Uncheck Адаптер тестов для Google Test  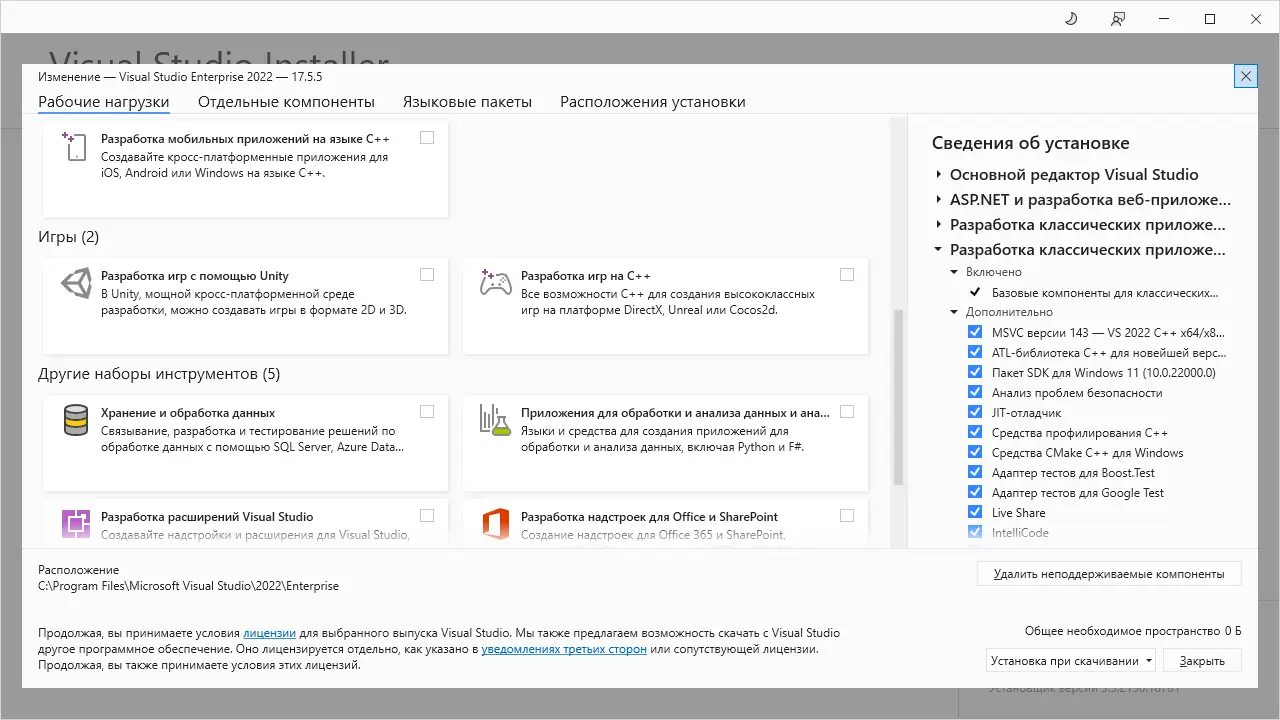pyautogui.click(x=975, y=492)
